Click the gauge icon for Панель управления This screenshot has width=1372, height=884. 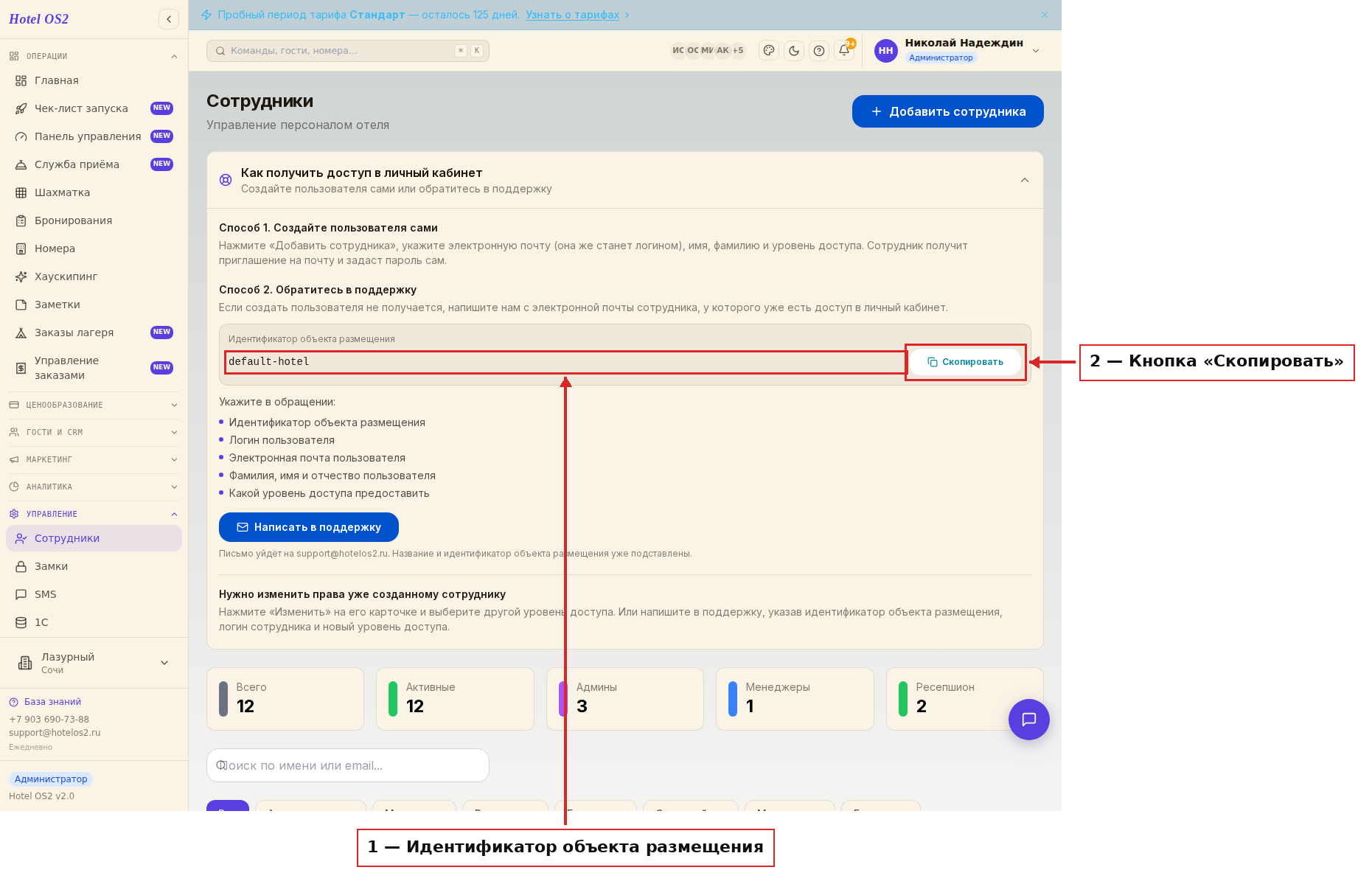coord(21,136)
